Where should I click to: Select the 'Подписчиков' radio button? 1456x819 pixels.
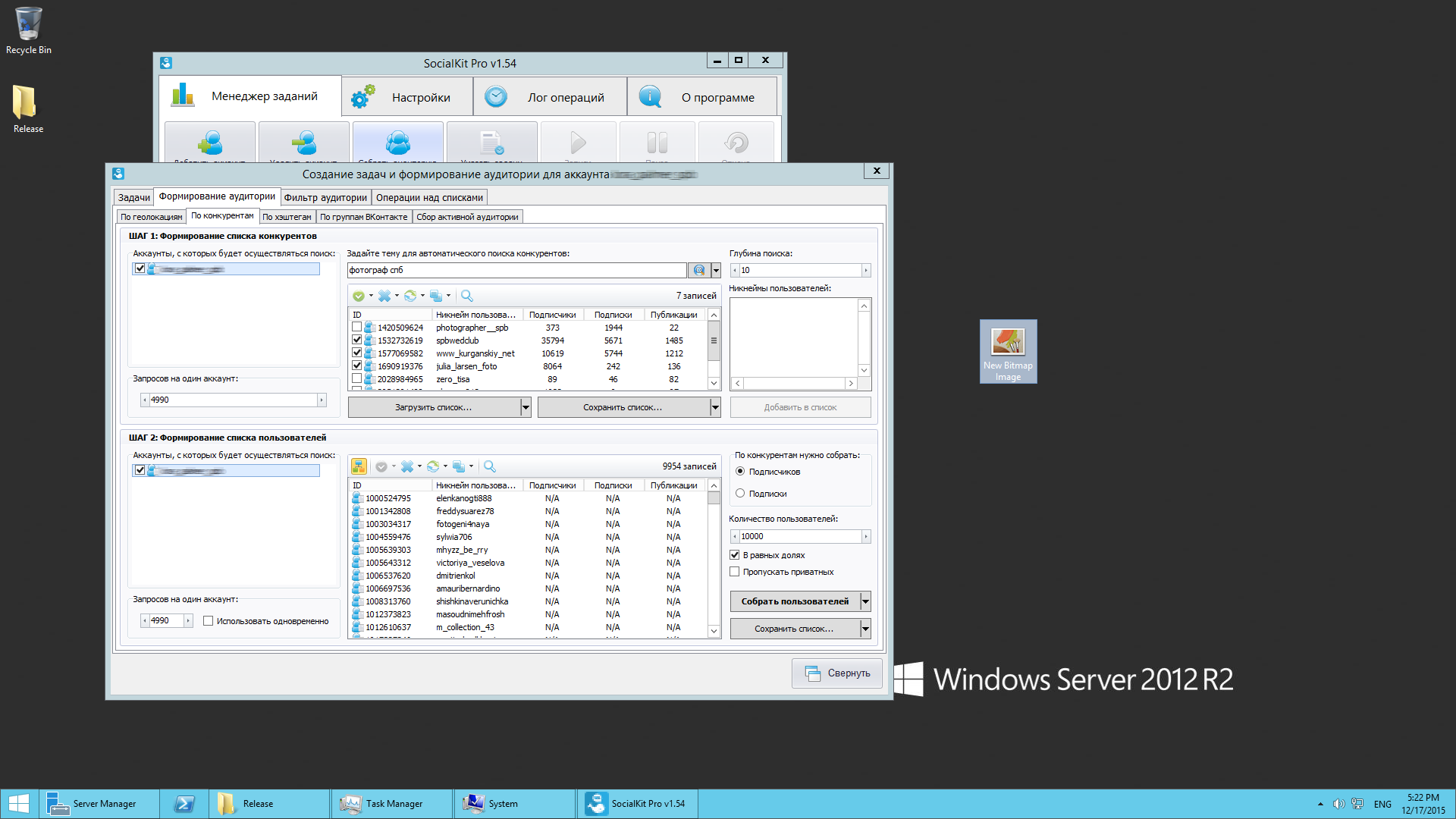click(740, 472)
